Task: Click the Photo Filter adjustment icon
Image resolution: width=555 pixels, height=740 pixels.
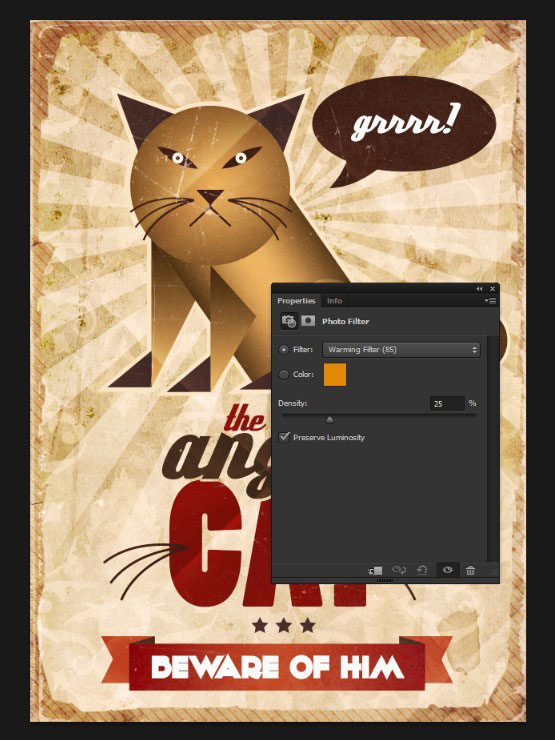Action: (289, 321)
